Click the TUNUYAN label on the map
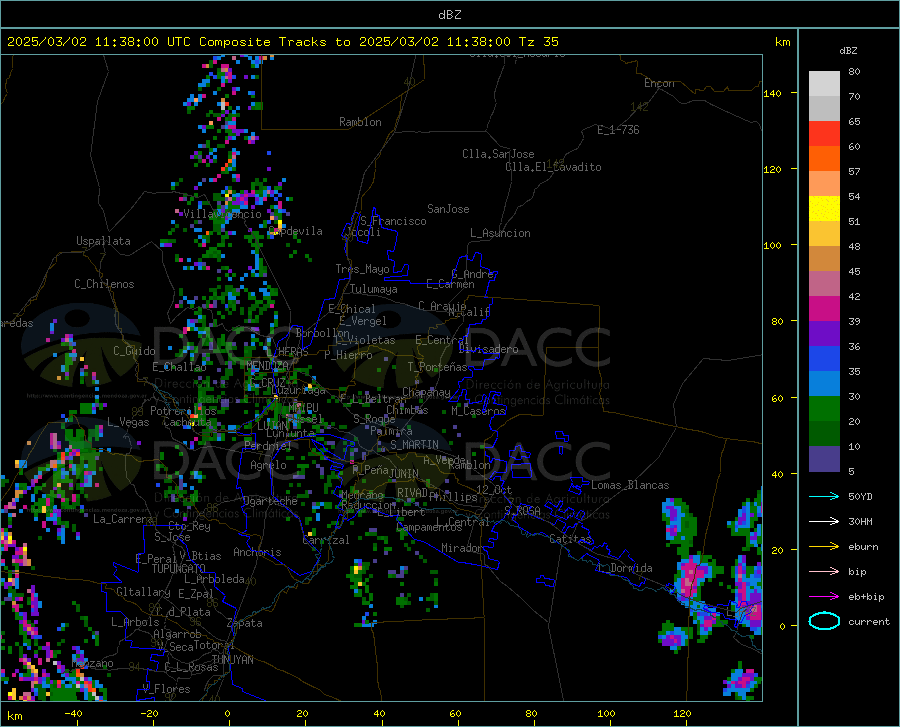900x727 pixels. click(x=232, y=660)
